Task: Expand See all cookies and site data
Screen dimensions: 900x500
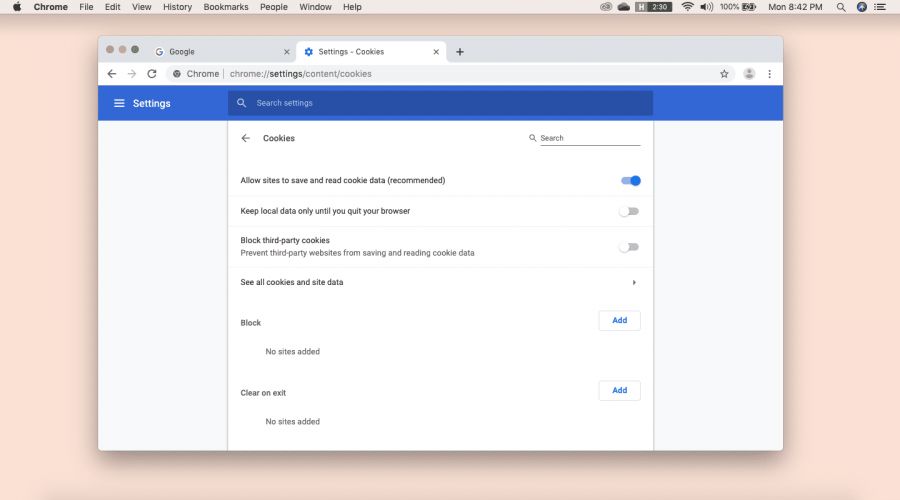Action: pos(634,283)
